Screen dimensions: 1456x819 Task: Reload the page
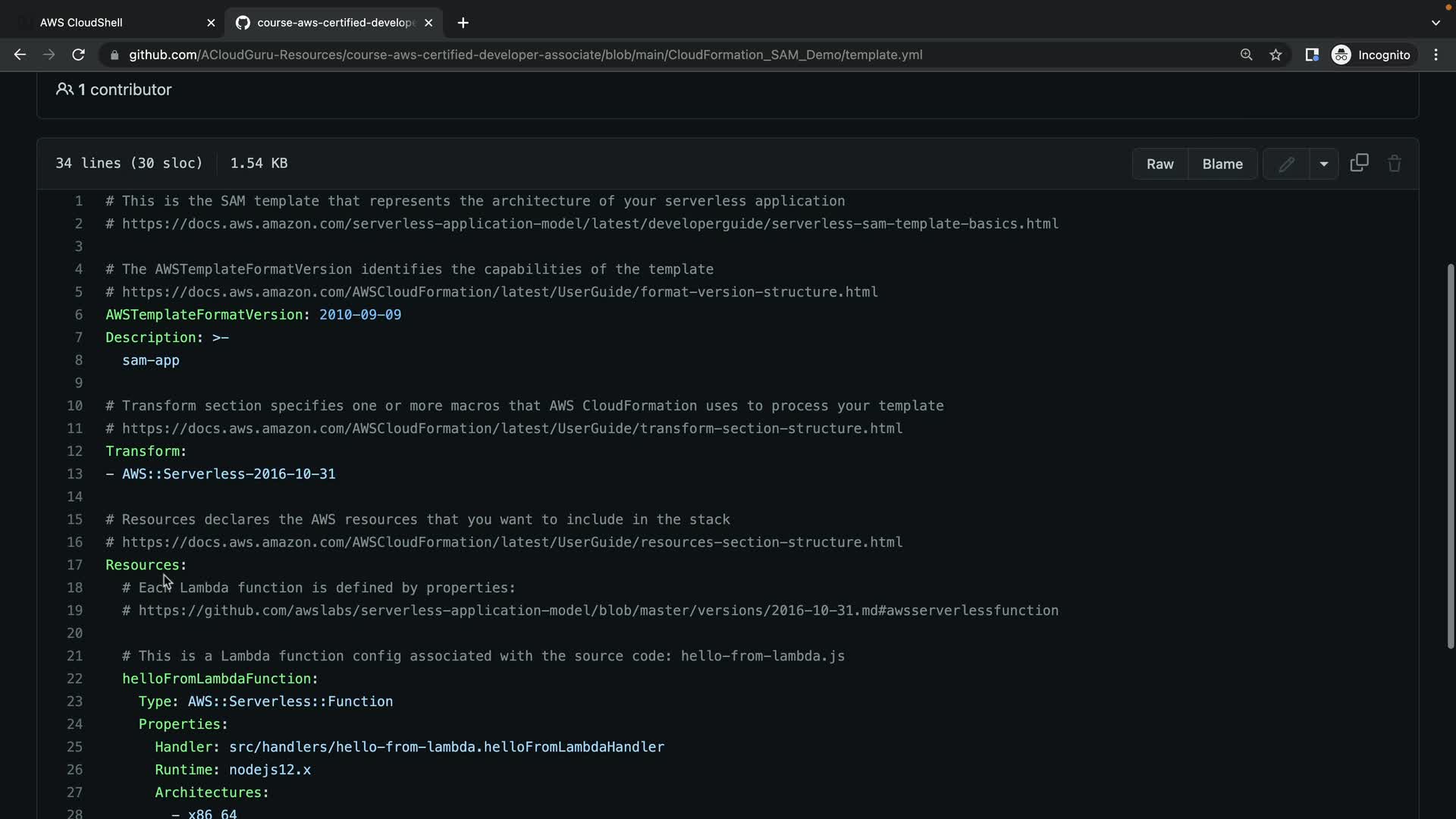coord(78,55)
